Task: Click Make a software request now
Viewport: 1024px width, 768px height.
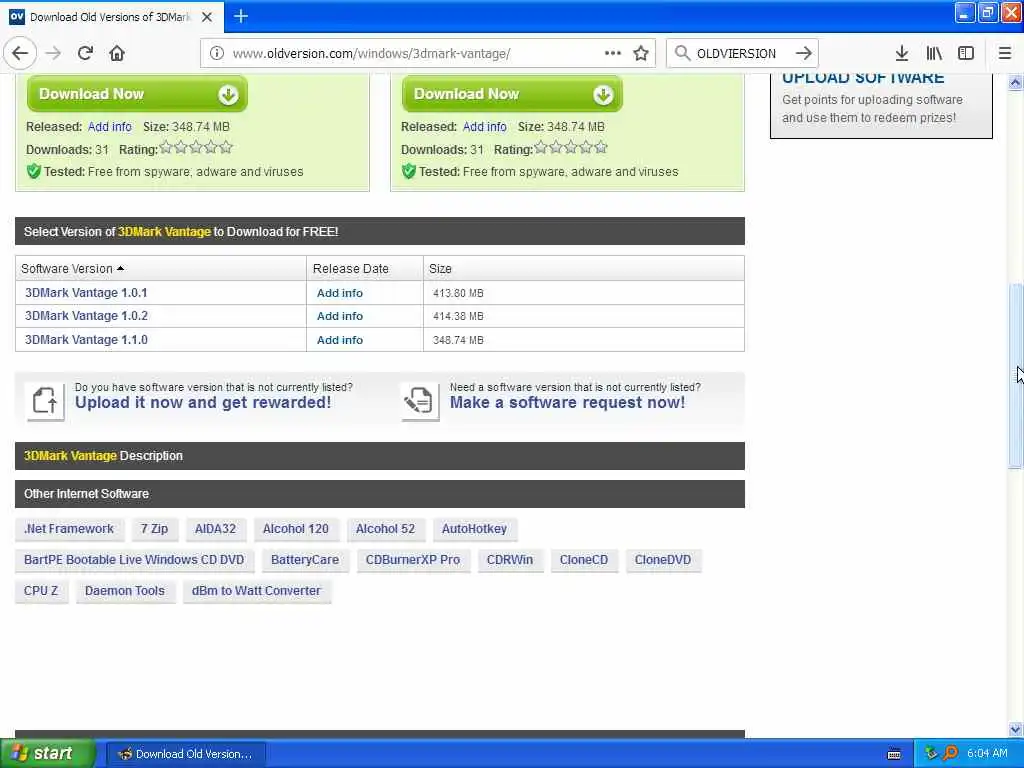Action: pyautogui.click(x=568, y=402)
